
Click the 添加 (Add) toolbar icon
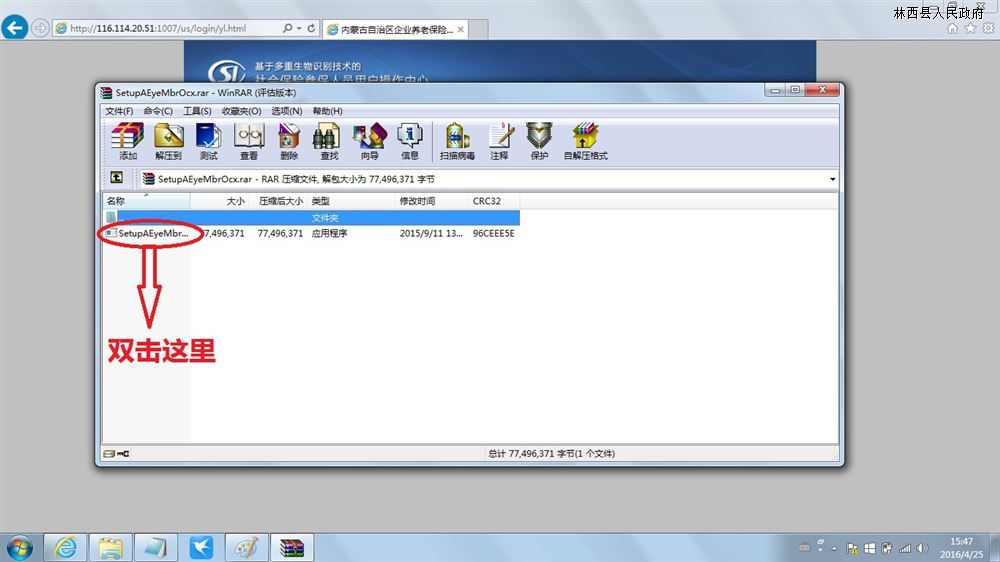click(x=127, y=140)
